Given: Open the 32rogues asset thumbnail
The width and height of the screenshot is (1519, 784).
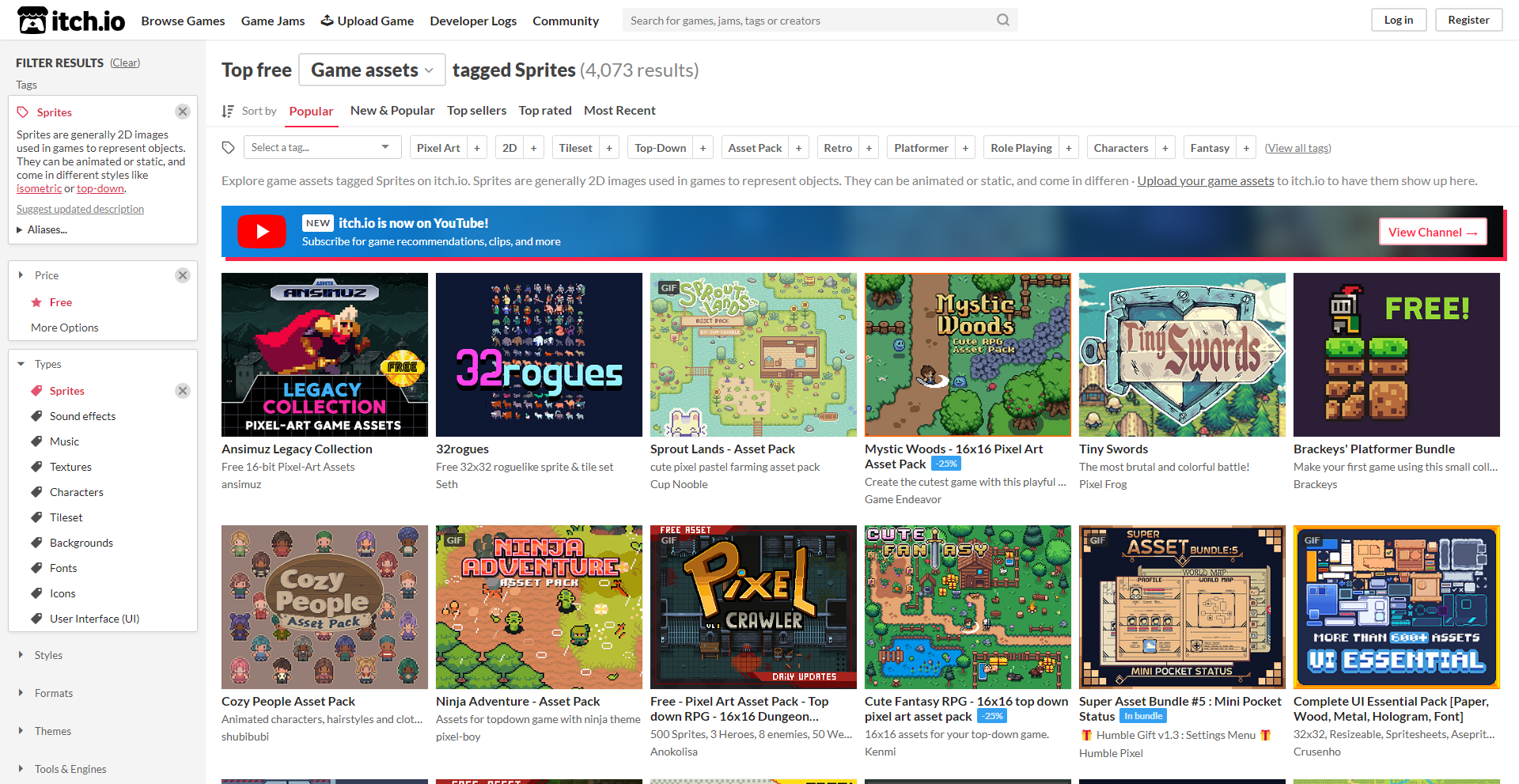Looking at the screenshot, I should coord(539,354).
